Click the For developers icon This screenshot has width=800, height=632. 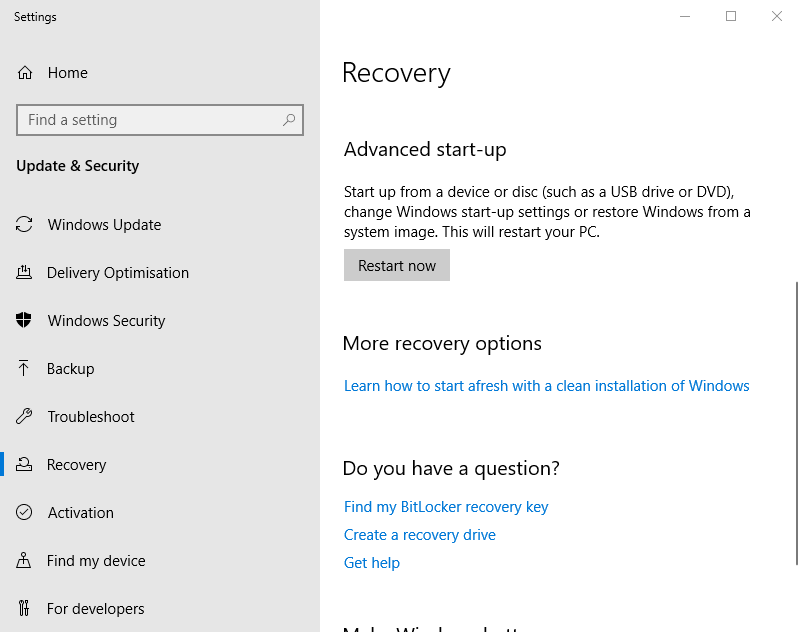pyautogui.click(x=25, y=609)
